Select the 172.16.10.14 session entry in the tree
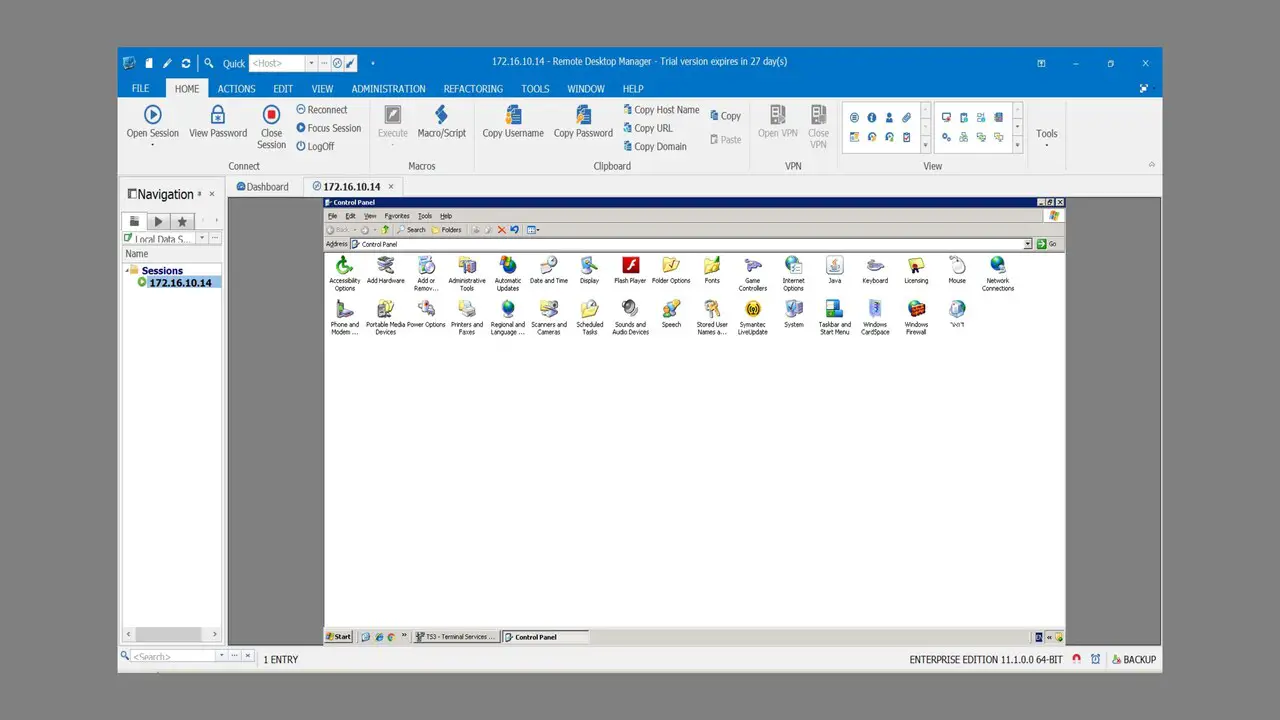The width and height of the screenshot is (1280, 720). 180,283
